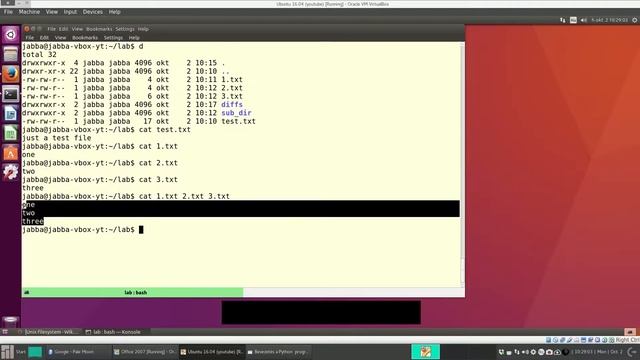Screen dimensions: 640x360
Task: Switch to 'Unix filesystem - Wik...' panel task
Action: [48, 332]
